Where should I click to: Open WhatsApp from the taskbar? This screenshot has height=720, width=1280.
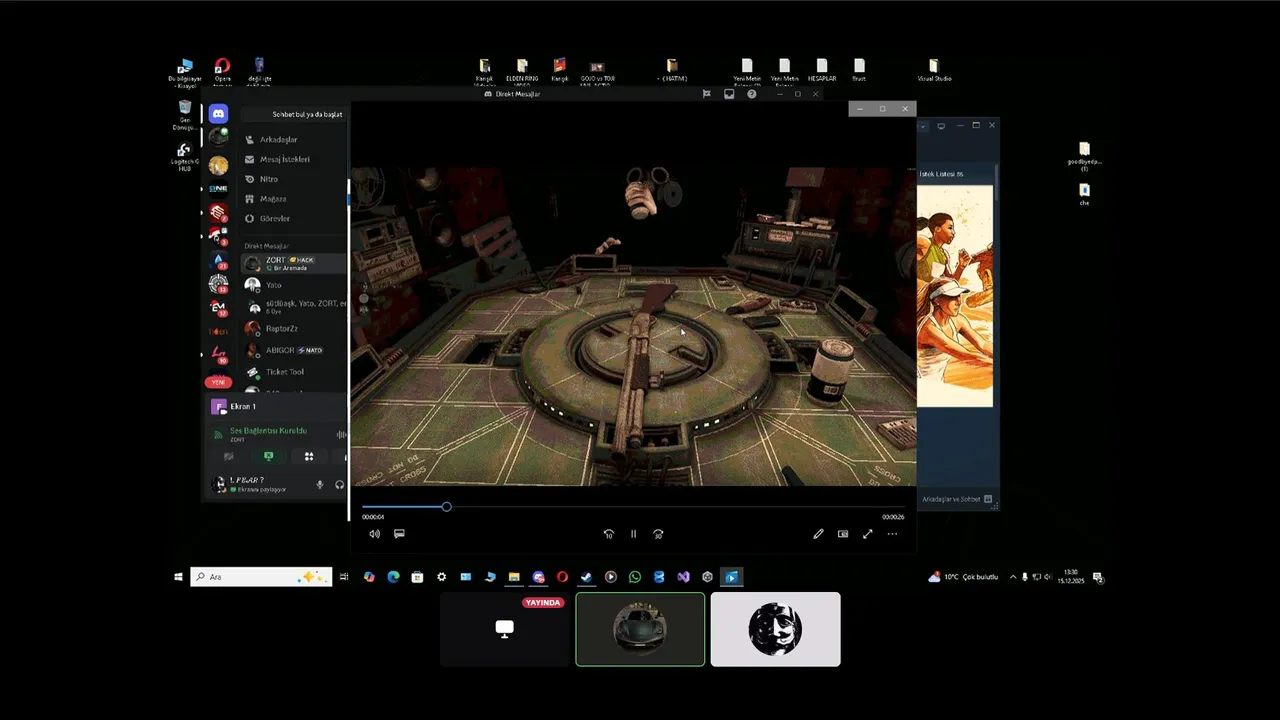tap(634, 577)
